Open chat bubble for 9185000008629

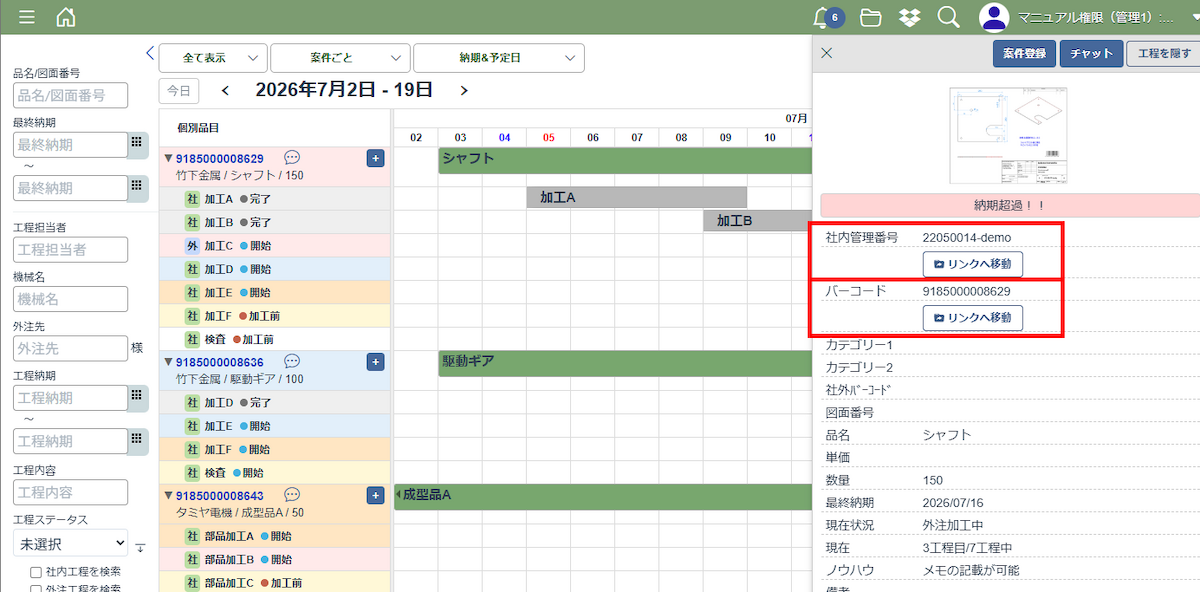(292, 158)
